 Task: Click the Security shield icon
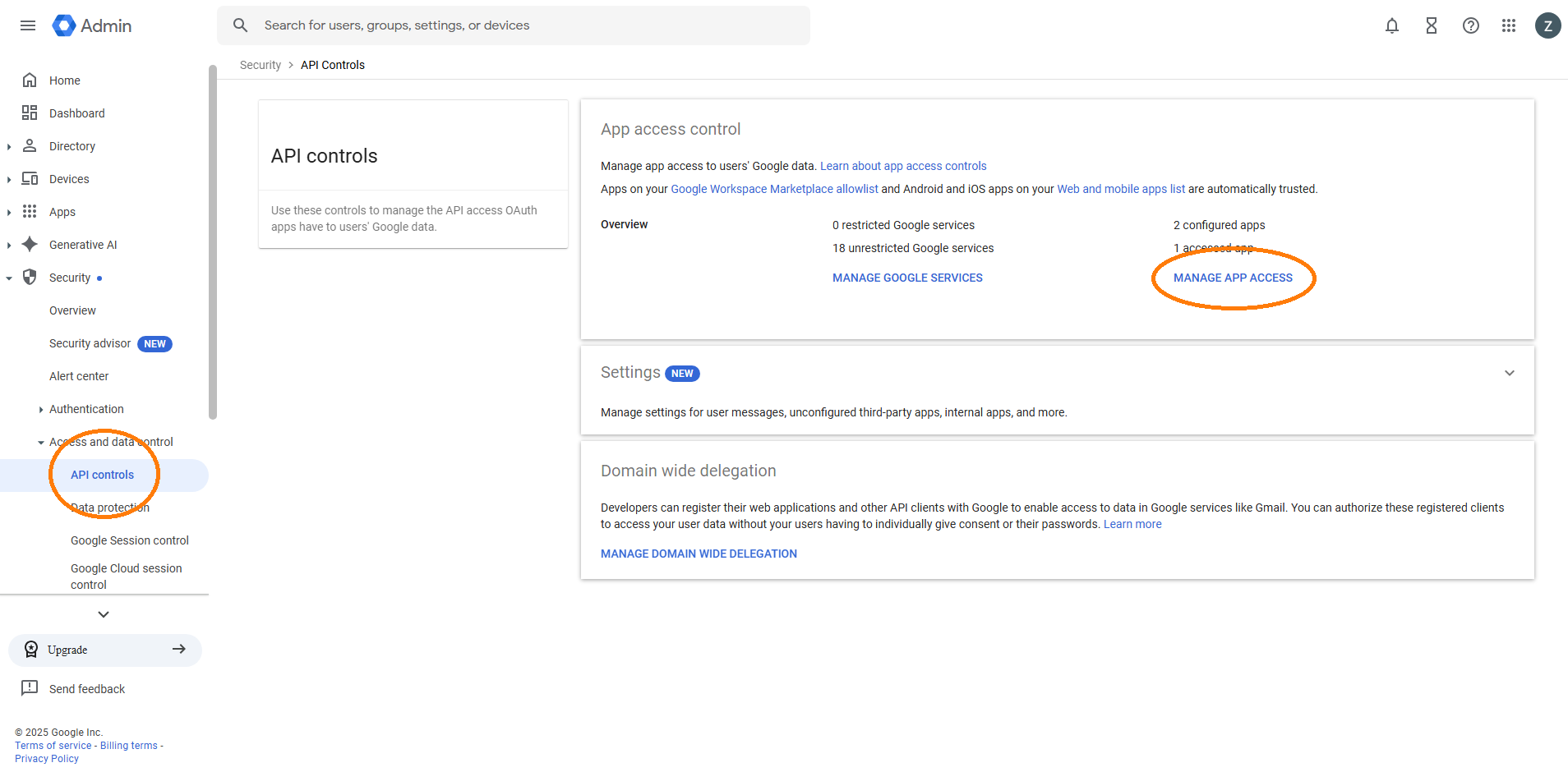point(30,277)
